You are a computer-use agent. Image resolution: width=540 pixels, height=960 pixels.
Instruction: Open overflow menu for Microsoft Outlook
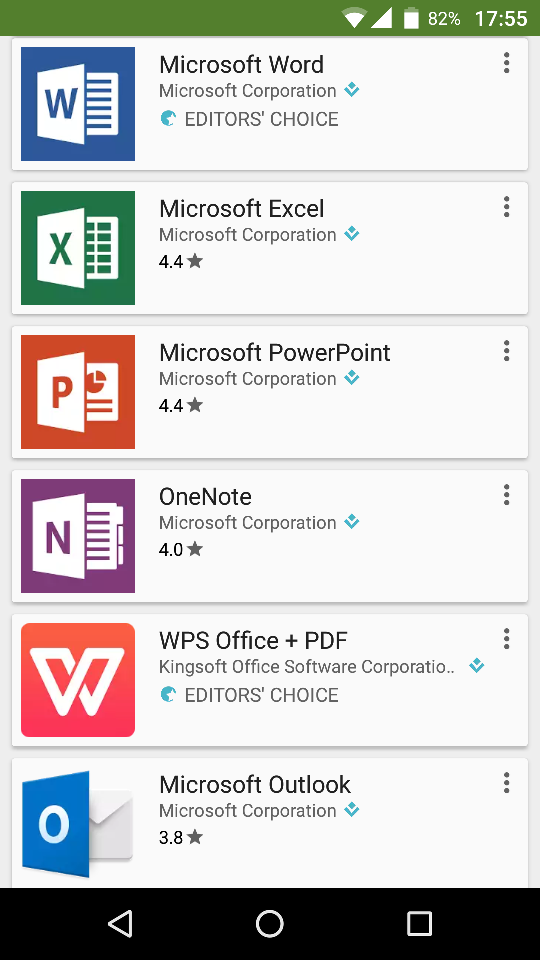coord(506,782)
